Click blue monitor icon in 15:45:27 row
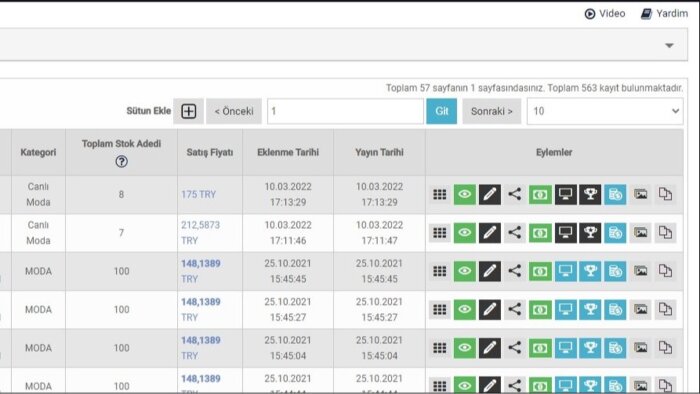700x394 pixels. (566, 309)
